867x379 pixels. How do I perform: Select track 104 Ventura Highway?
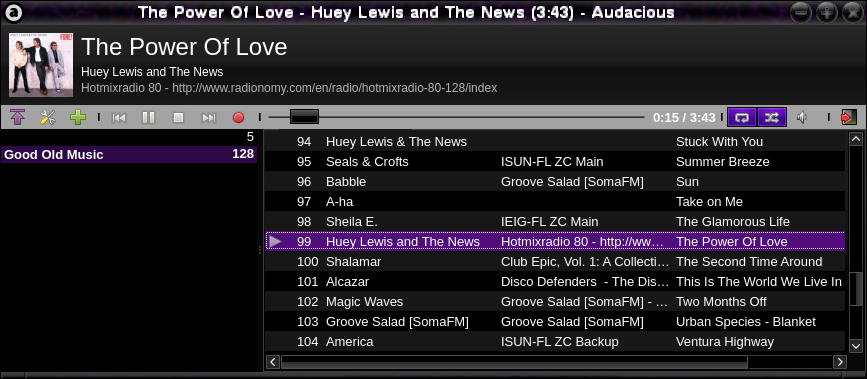click(x=555, y=341)
